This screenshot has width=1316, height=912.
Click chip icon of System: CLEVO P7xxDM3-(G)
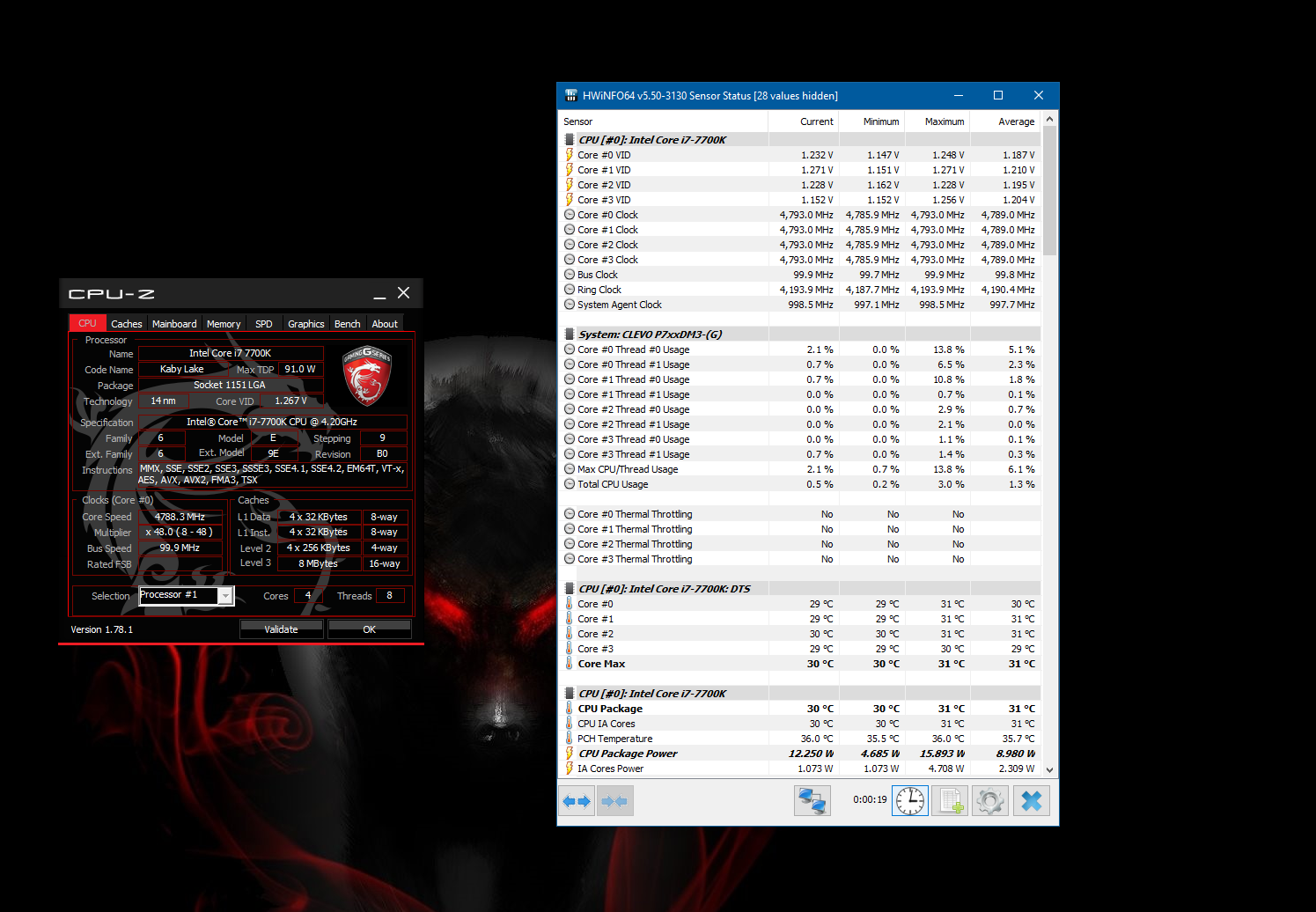570,335
